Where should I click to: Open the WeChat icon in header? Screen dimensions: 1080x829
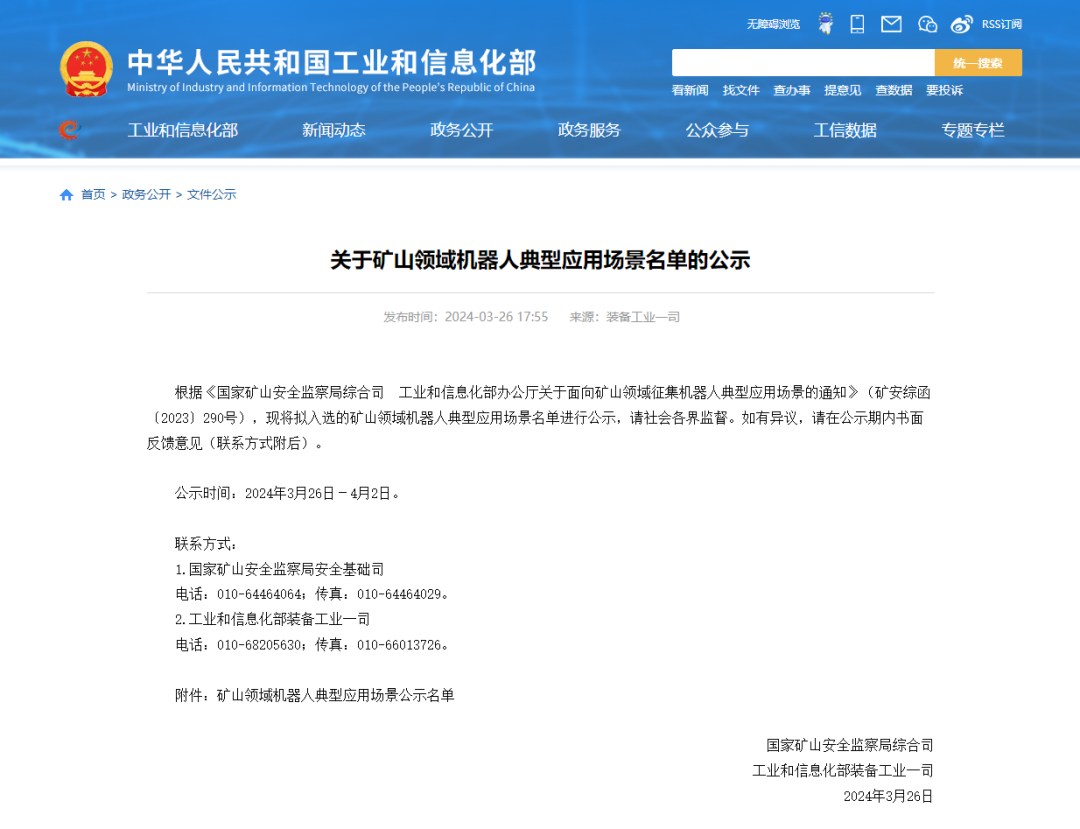click(927, 24)
